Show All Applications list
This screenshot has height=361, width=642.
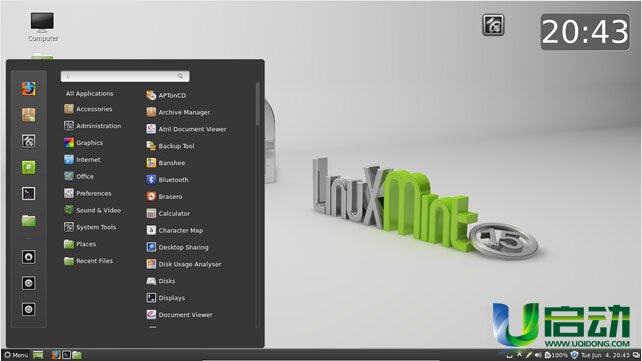click(x=89, y=93)
